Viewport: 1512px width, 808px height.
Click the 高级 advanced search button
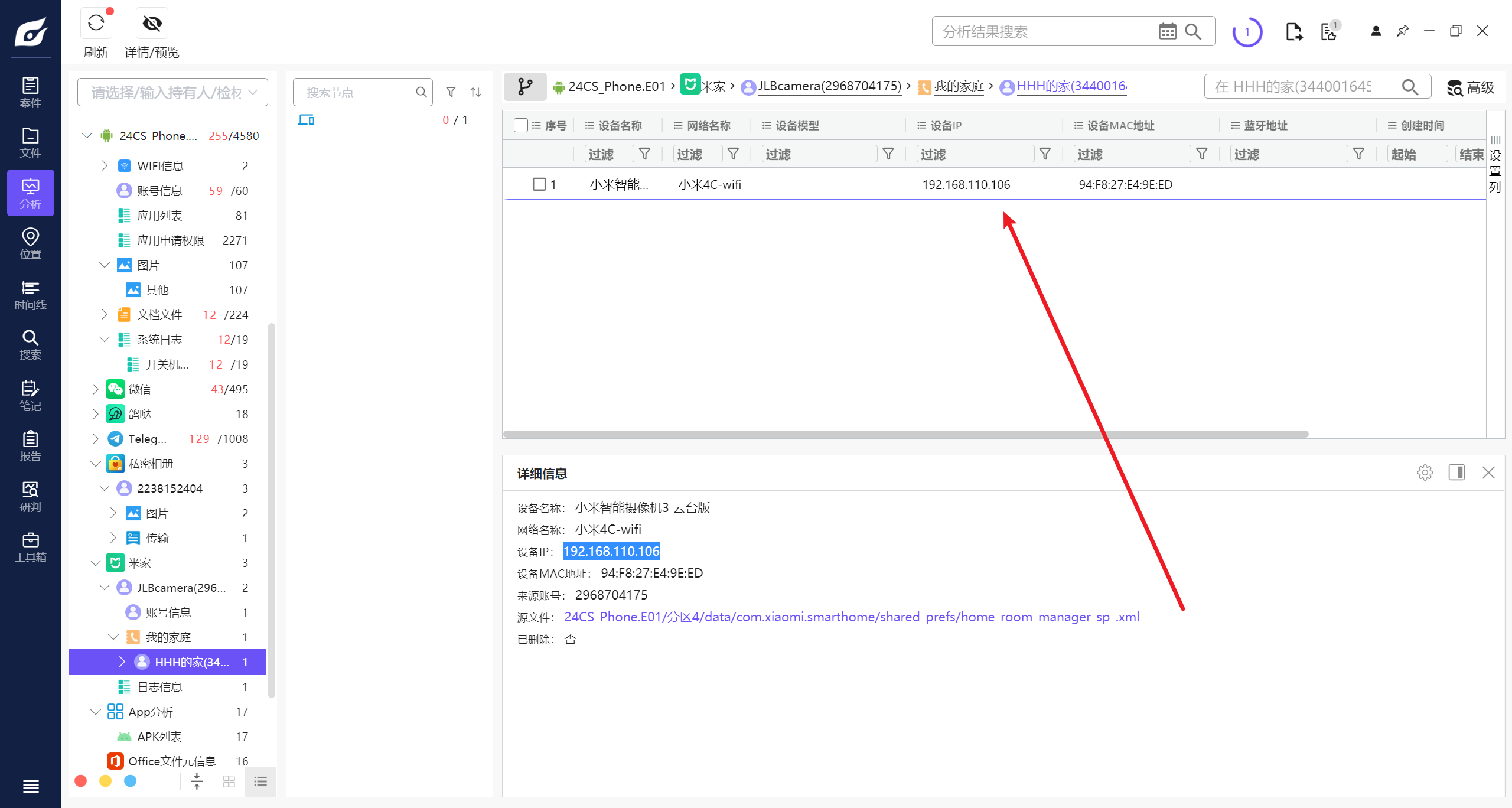1471,87
